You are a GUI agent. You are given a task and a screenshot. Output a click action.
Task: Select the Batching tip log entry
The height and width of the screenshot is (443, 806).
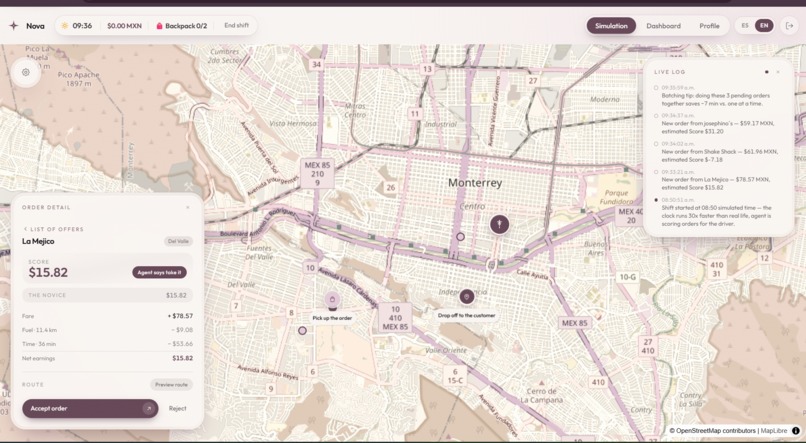718,96
